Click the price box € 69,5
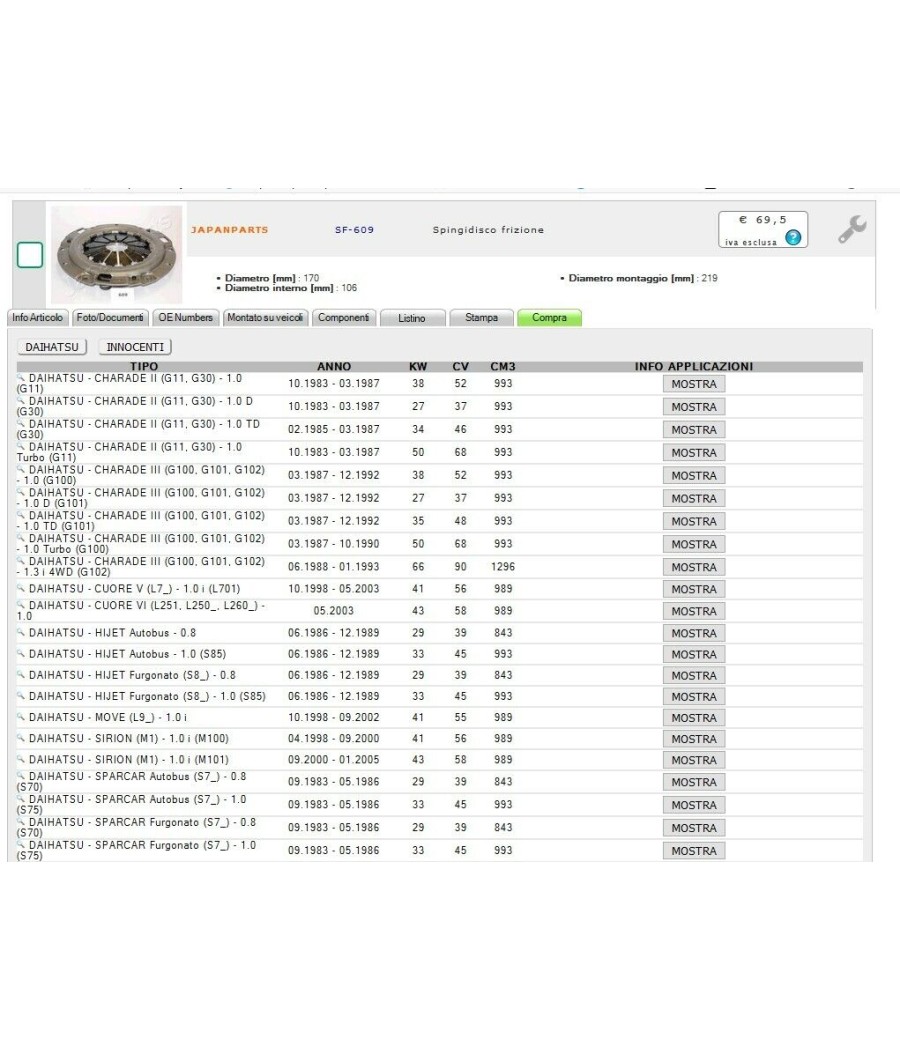The height and width of the screenshot is (1050, 900). (x=763, y=230)
